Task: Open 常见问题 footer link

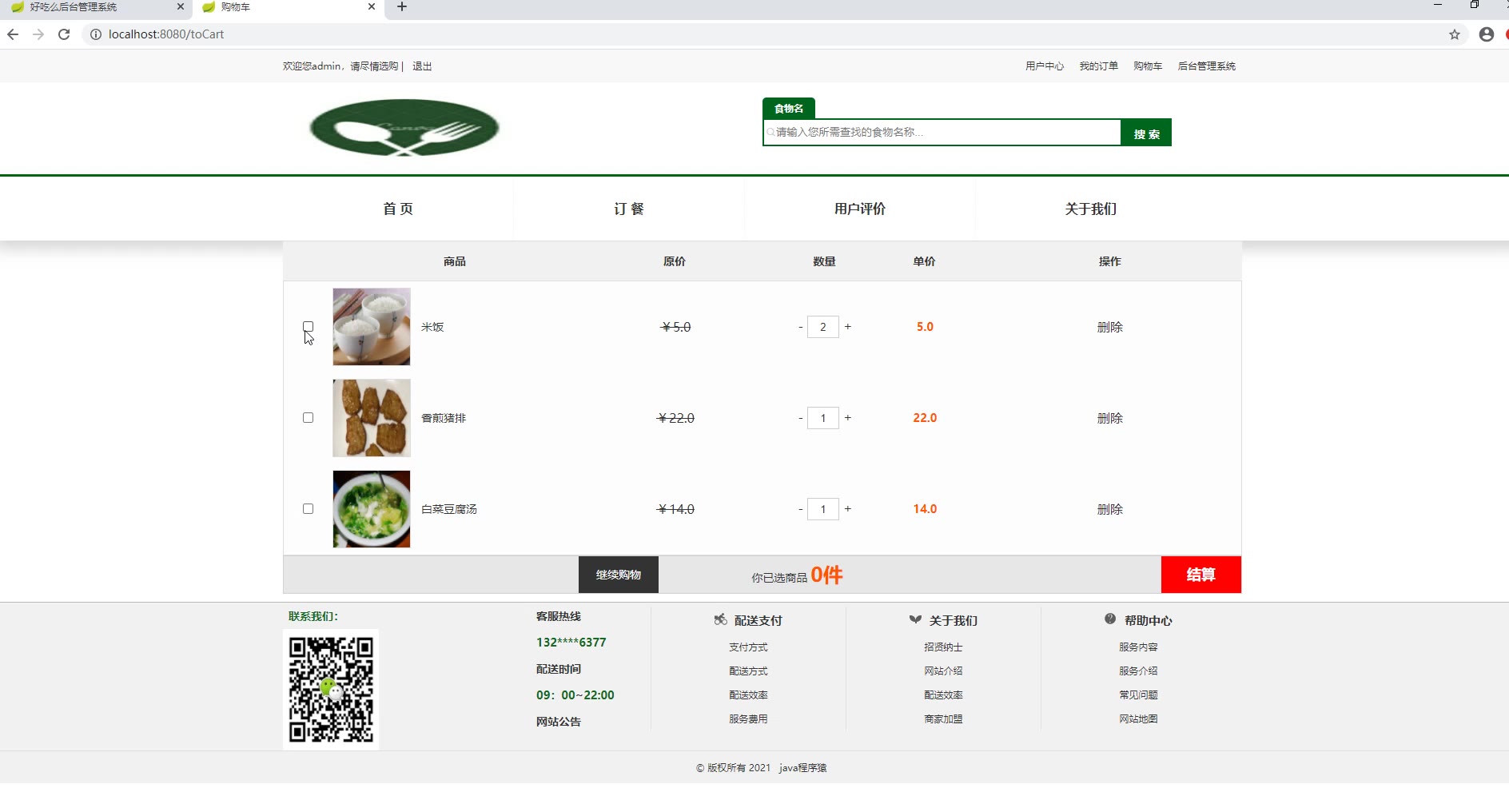Action: (x=1138, y=695)
